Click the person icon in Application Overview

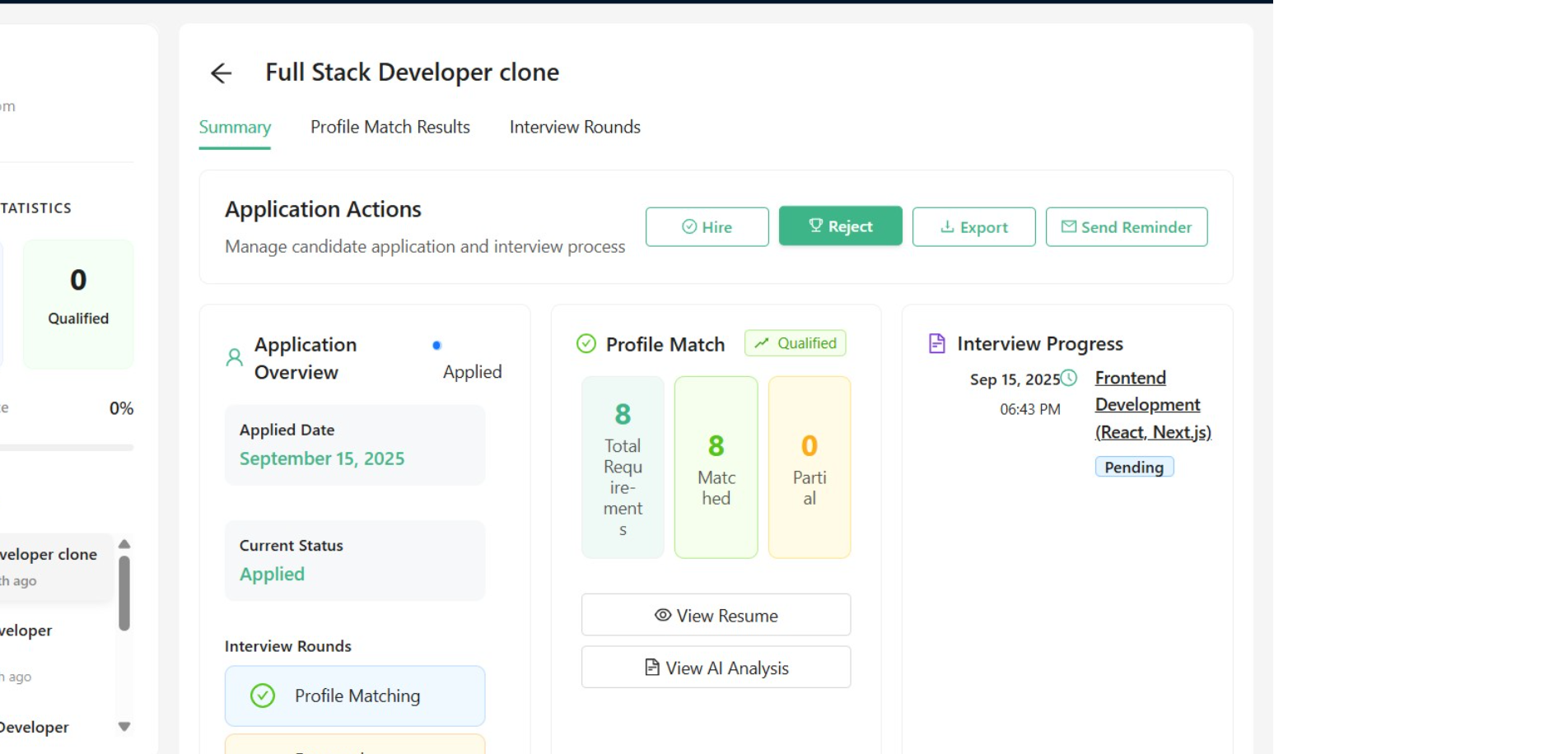[235, 357]
